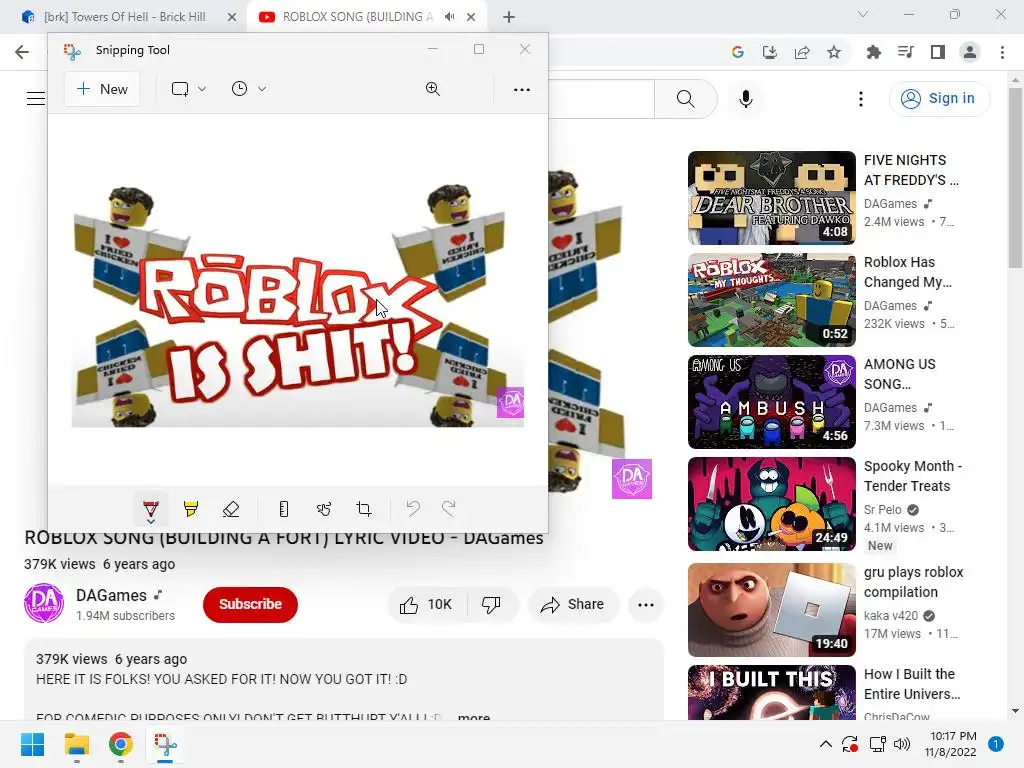Open DAGames channel avatar
Viewport: 1024px width, 768px height.
click(x=44, y=603)
